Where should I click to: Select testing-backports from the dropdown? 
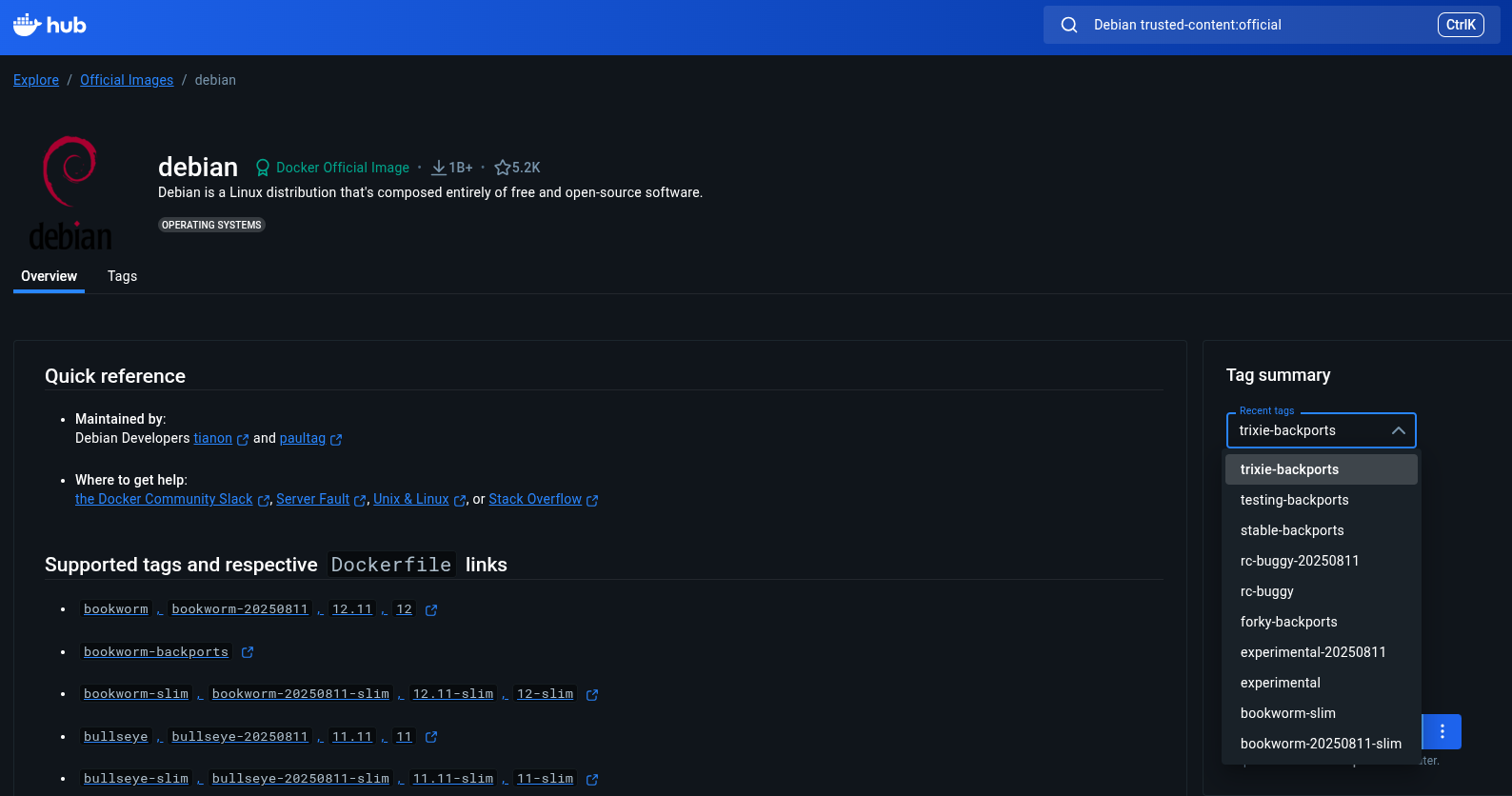[x=1322, y=500]
